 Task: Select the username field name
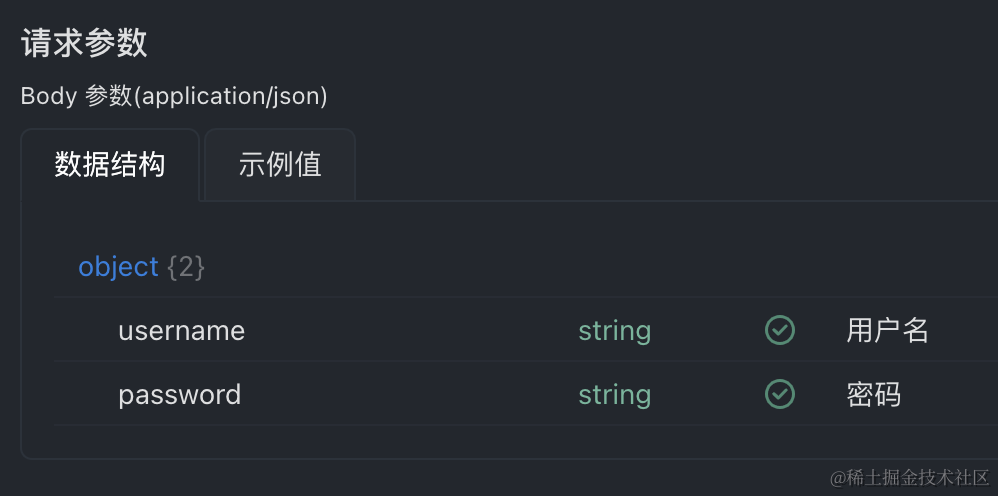pyautogui.click(x=181, y=331)
